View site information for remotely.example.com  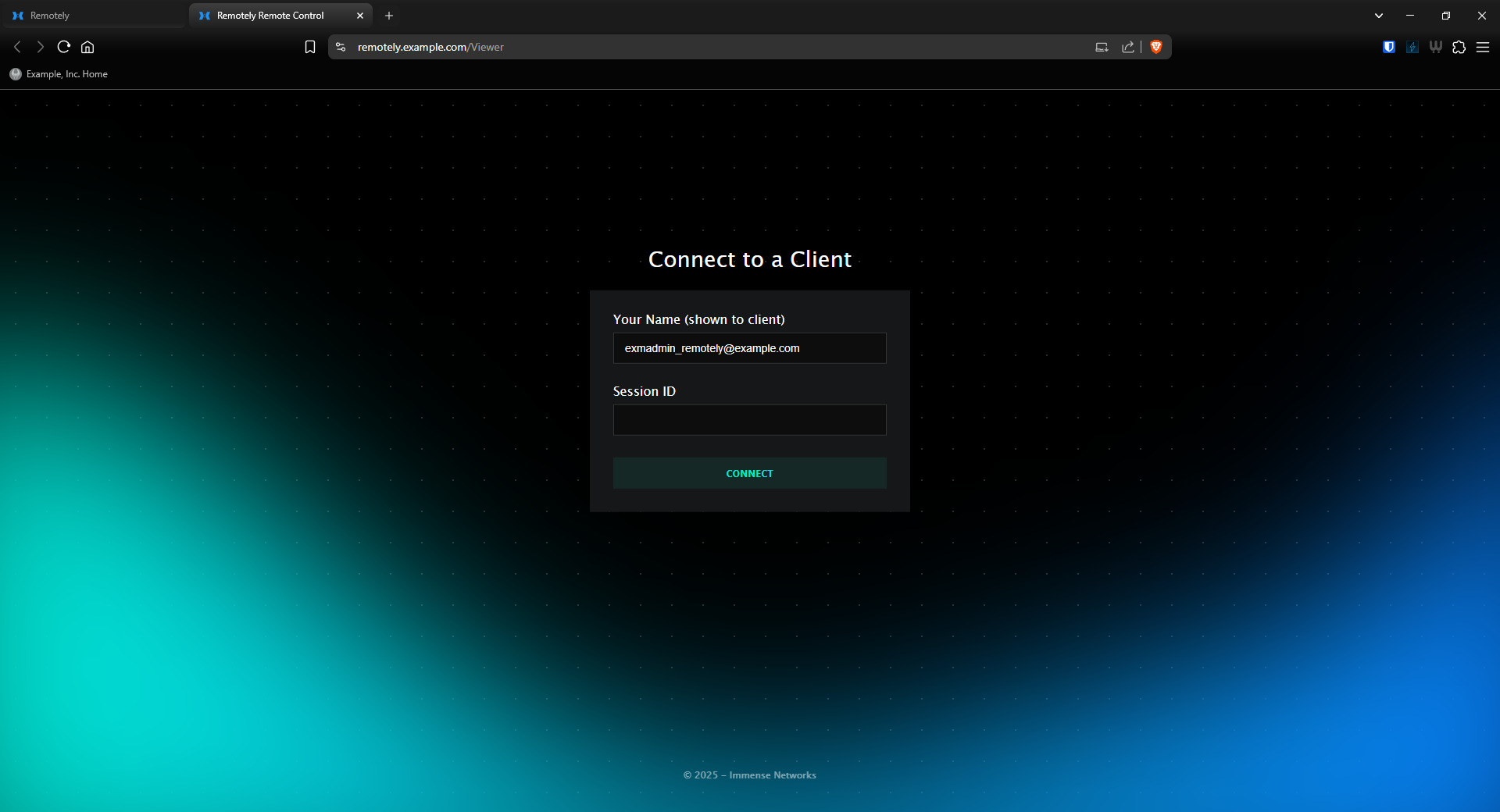(341, 47)
